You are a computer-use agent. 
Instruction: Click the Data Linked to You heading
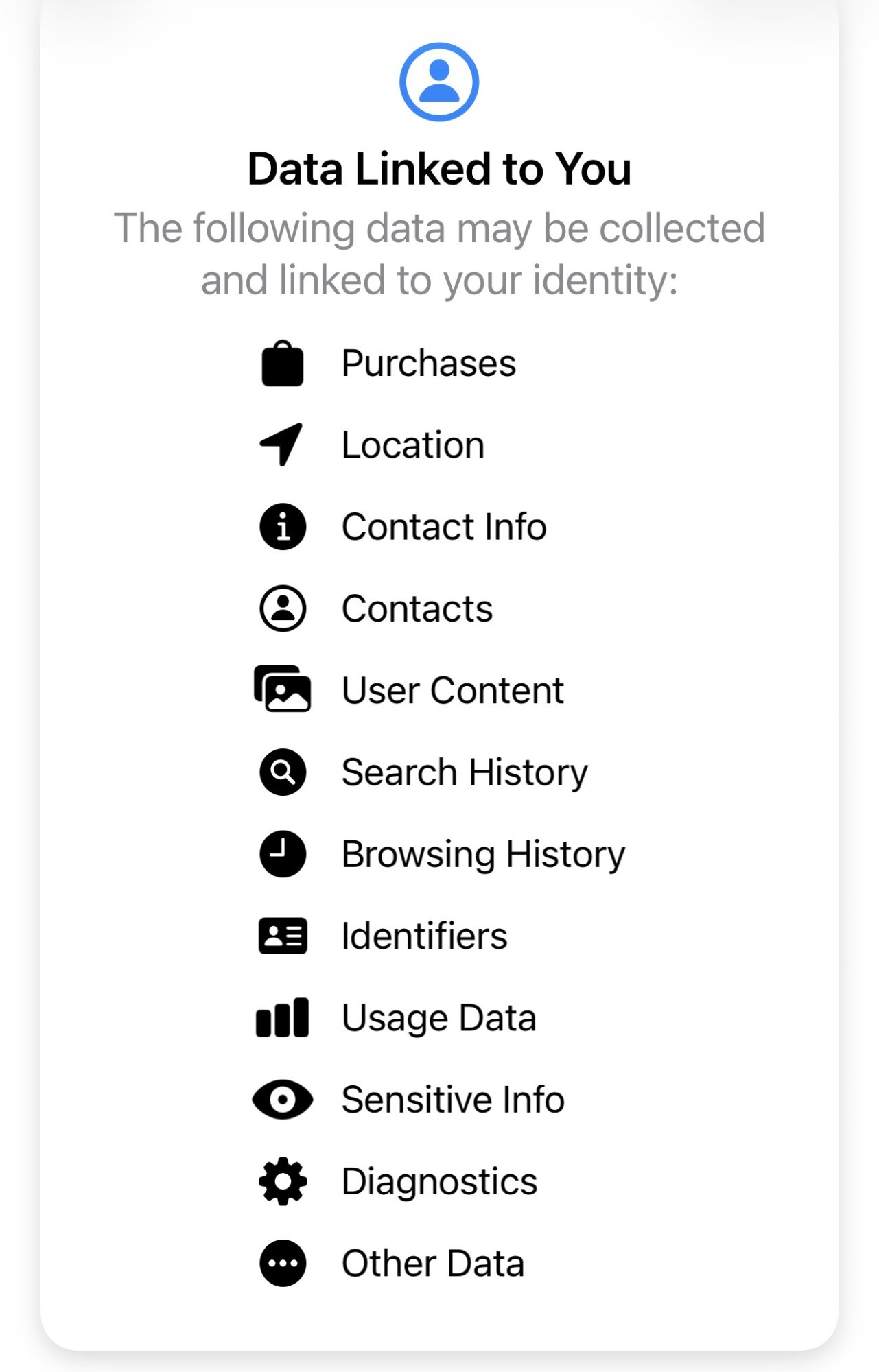(x=439, y=169)
